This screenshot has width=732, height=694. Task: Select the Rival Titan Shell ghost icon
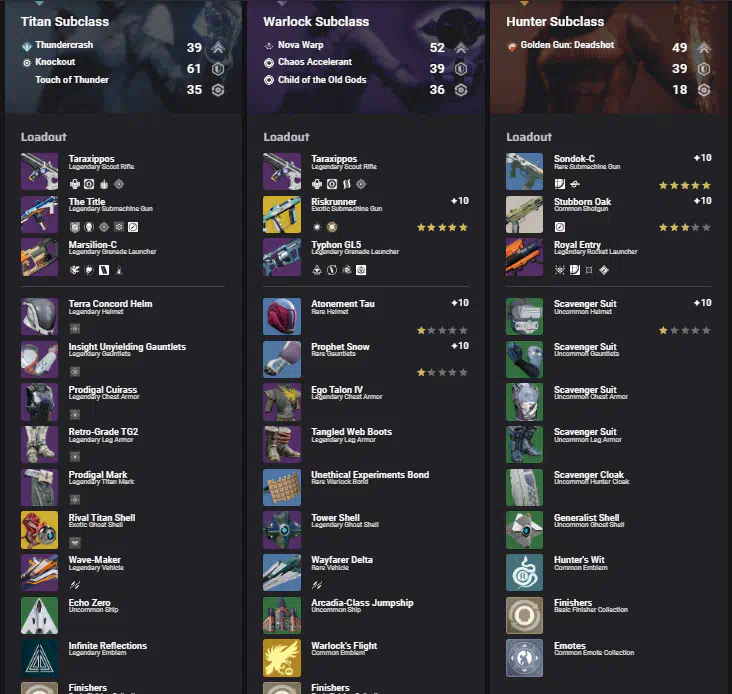tap(39, 530)
